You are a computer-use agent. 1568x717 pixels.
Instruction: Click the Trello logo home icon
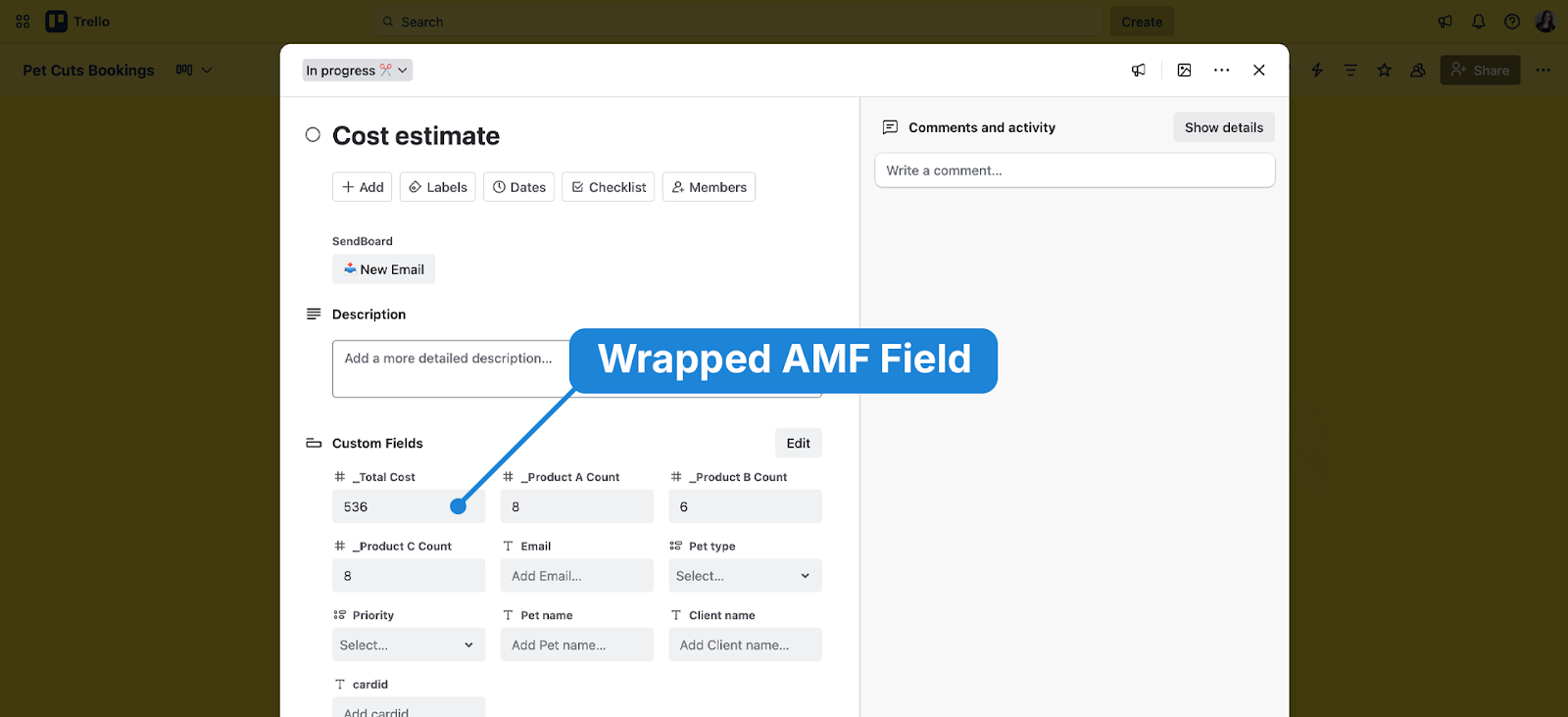click(57, 22)
